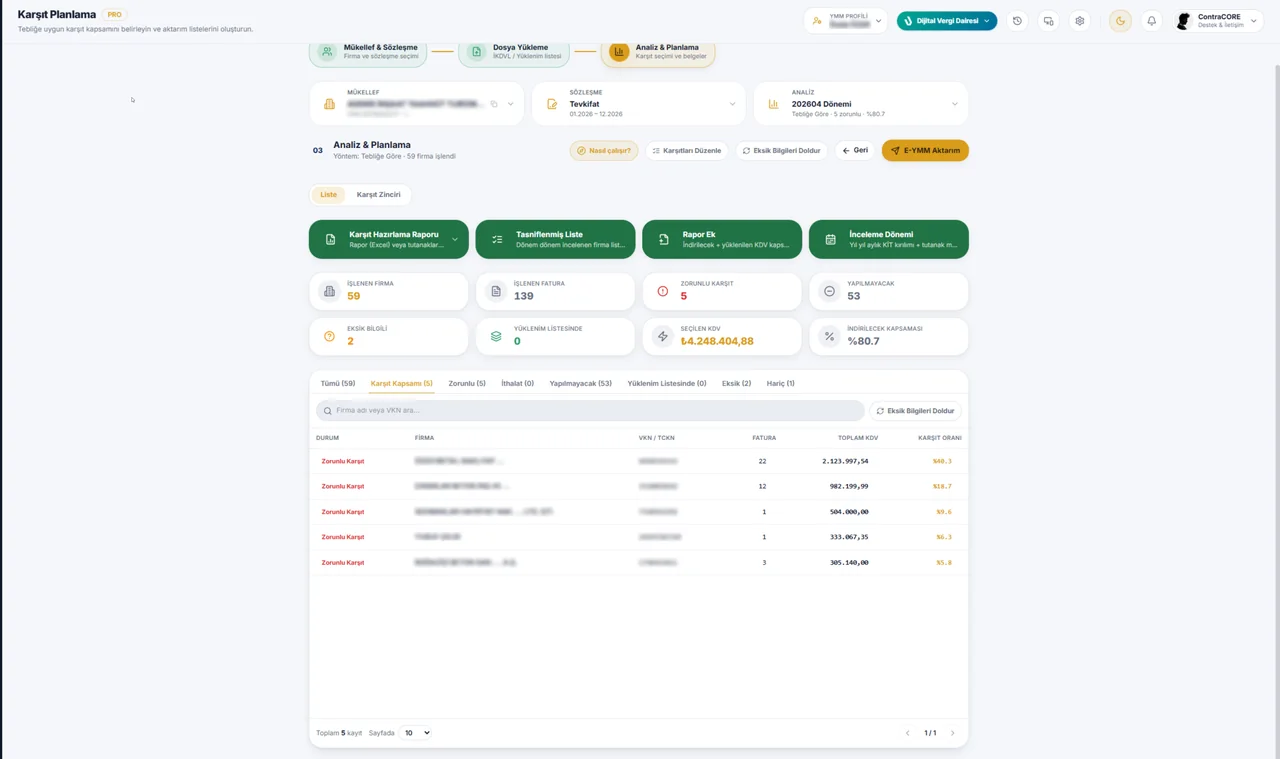Open rows per page selector
The width and height of the screenshot is (1280, 759).
point(415,733)
